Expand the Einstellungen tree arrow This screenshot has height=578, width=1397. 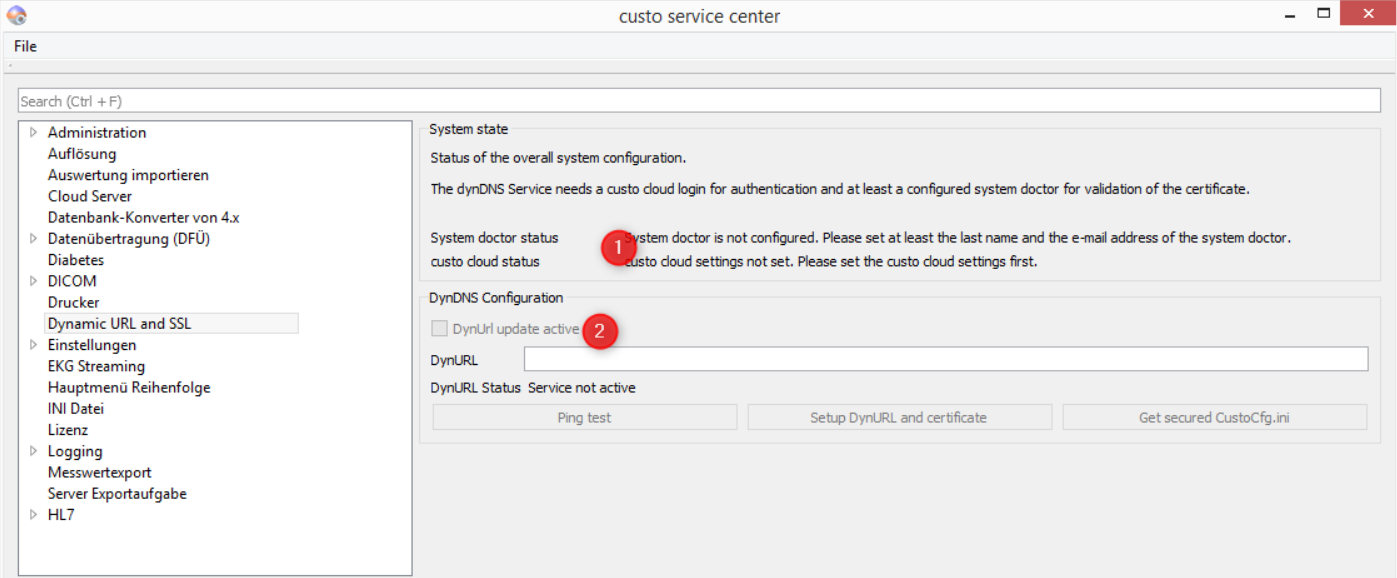click(33, 345)
